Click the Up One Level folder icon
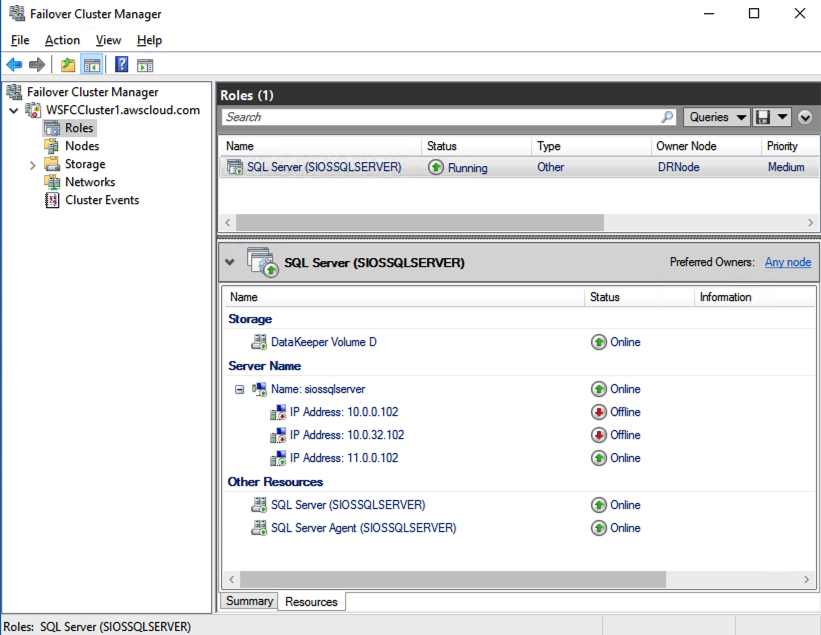The width and height of the screenshot is (821, 635). click(x=67, y=65)
